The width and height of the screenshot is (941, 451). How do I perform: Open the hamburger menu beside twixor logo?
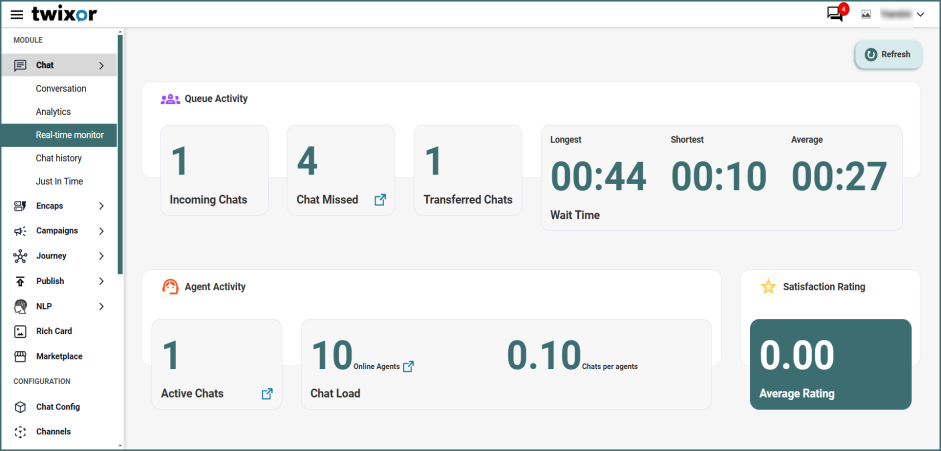(16, 14)
